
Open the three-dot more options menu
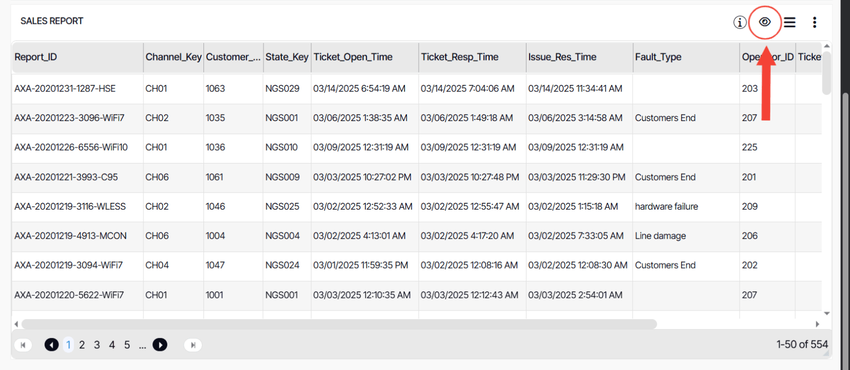(814, 22)
